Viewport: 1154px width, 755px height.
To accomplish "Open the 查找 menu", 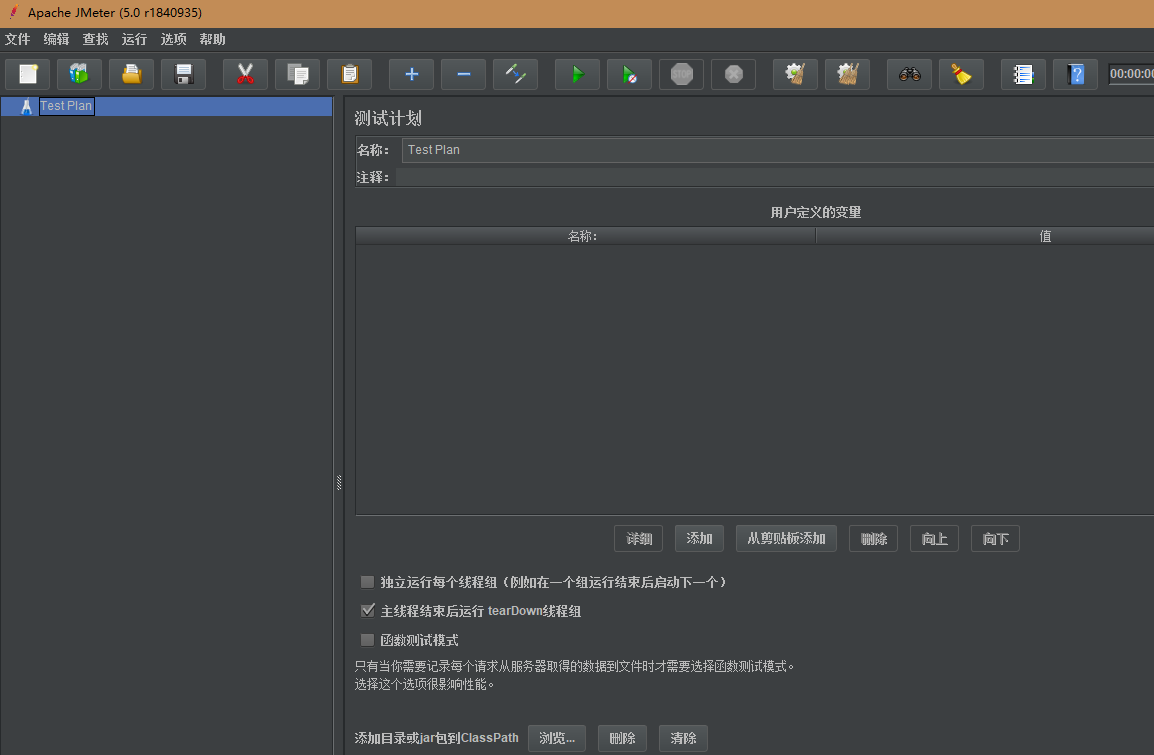I will click(x=96, y=39).
